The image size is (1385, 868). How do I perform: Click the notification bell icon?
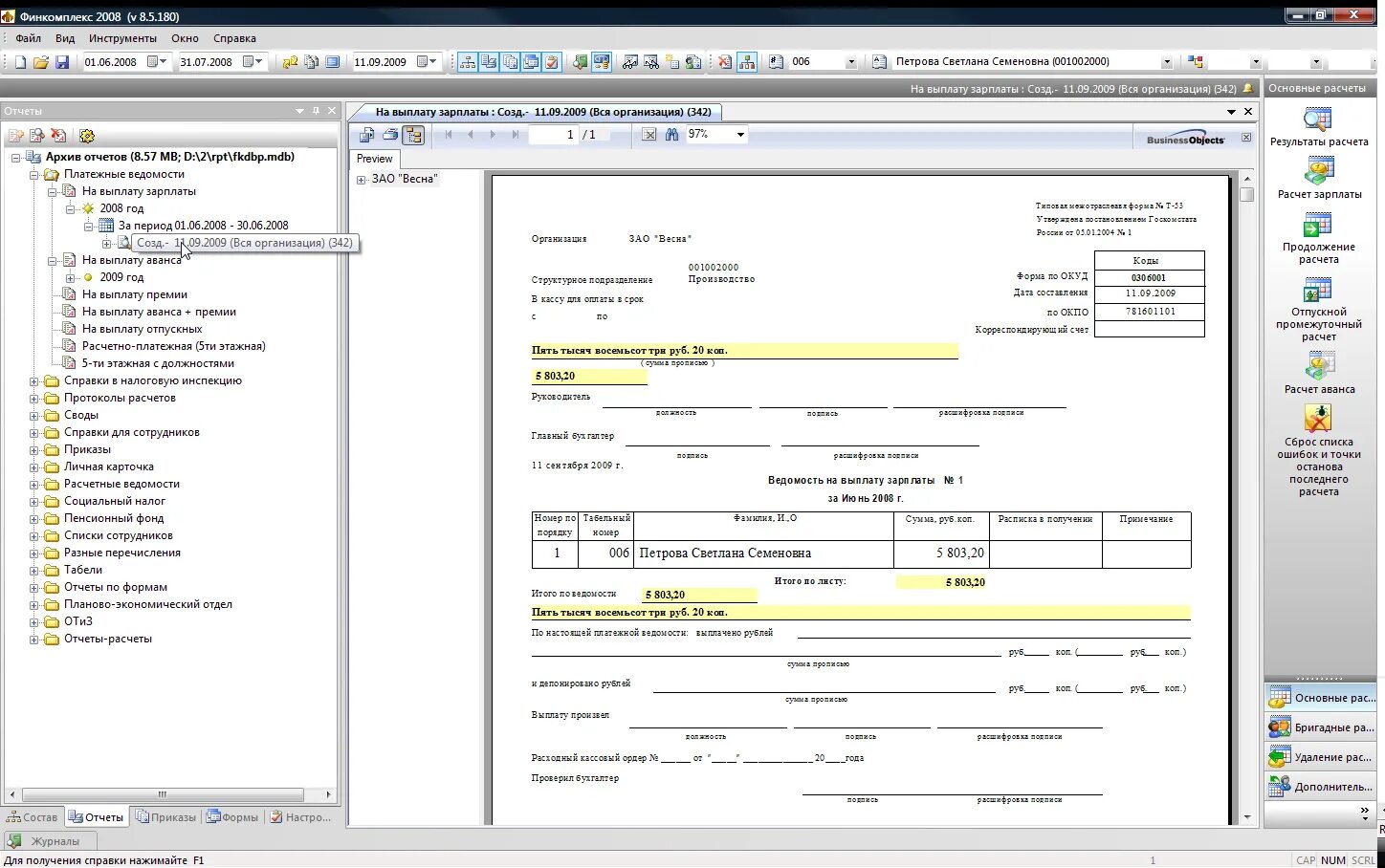click(x=1247, y=89)
